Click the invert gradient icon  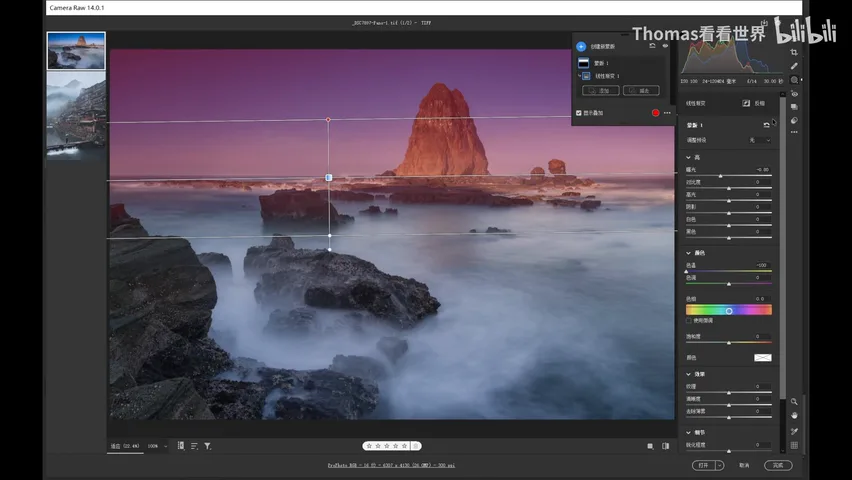tap(746, 103)
